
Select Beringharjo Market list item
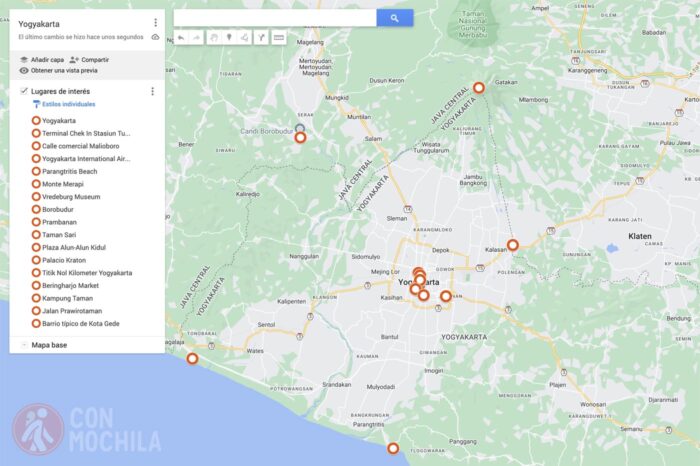tap(66, 286)
